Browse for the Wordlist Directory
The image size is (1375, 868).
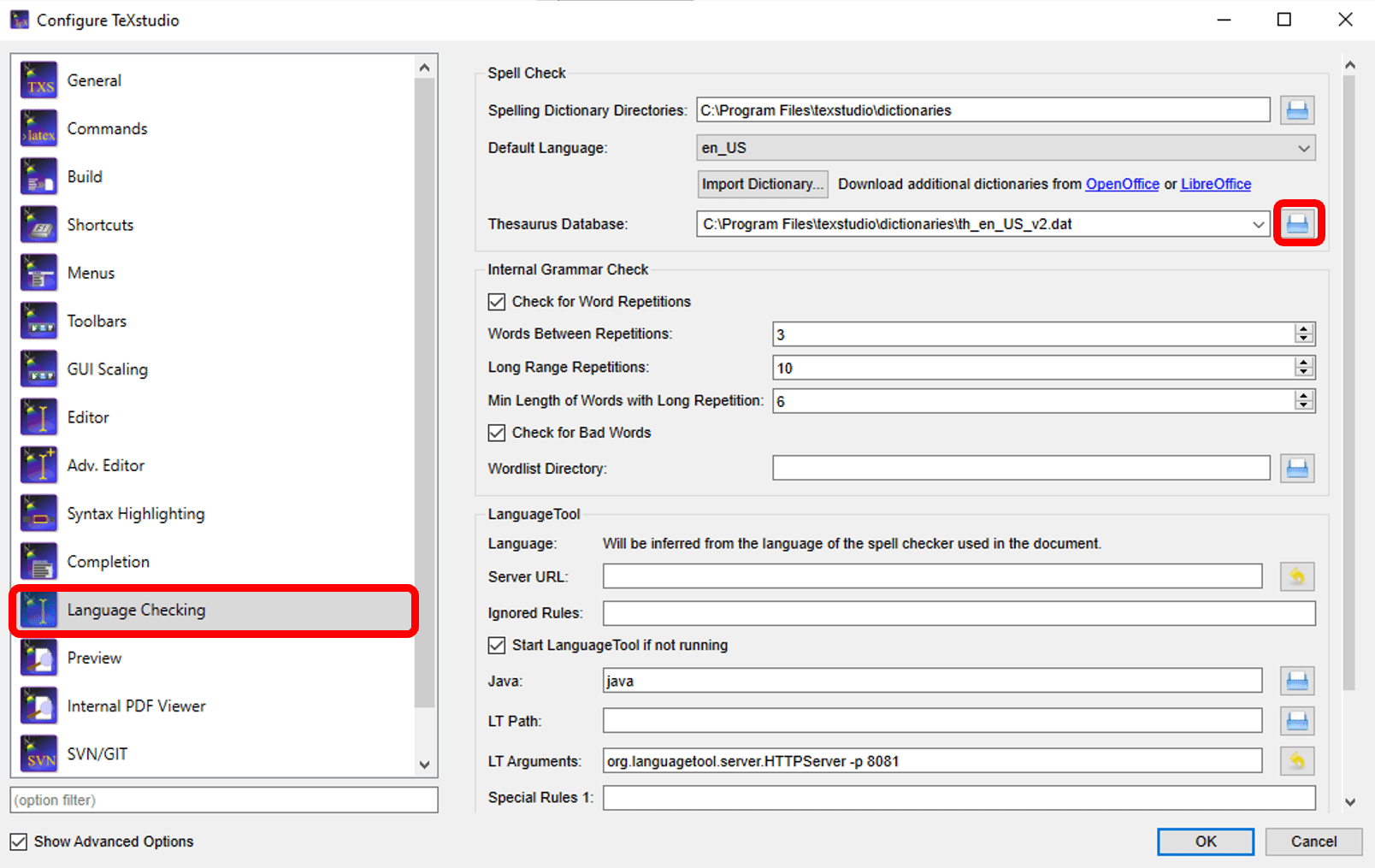(1297, 468)
